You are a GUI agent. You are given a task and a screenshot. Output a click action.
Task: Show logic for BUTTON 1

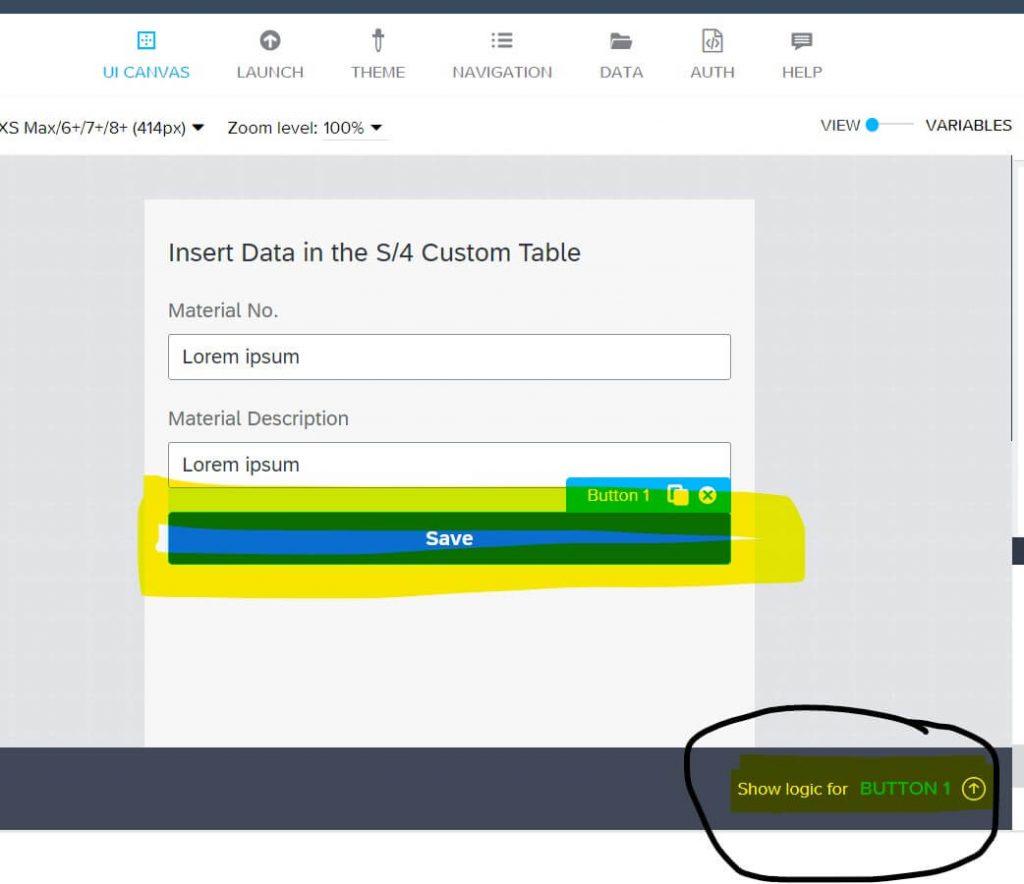(x=860, y=789)
